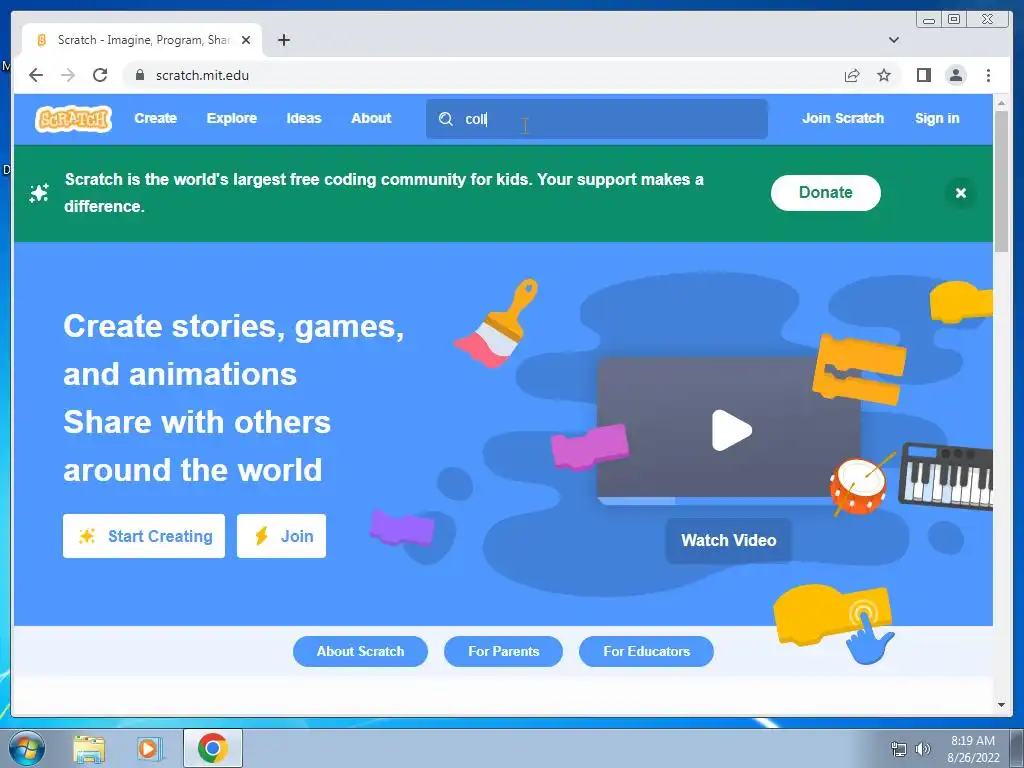Dismiss the donate banner with X

point(961,193)
